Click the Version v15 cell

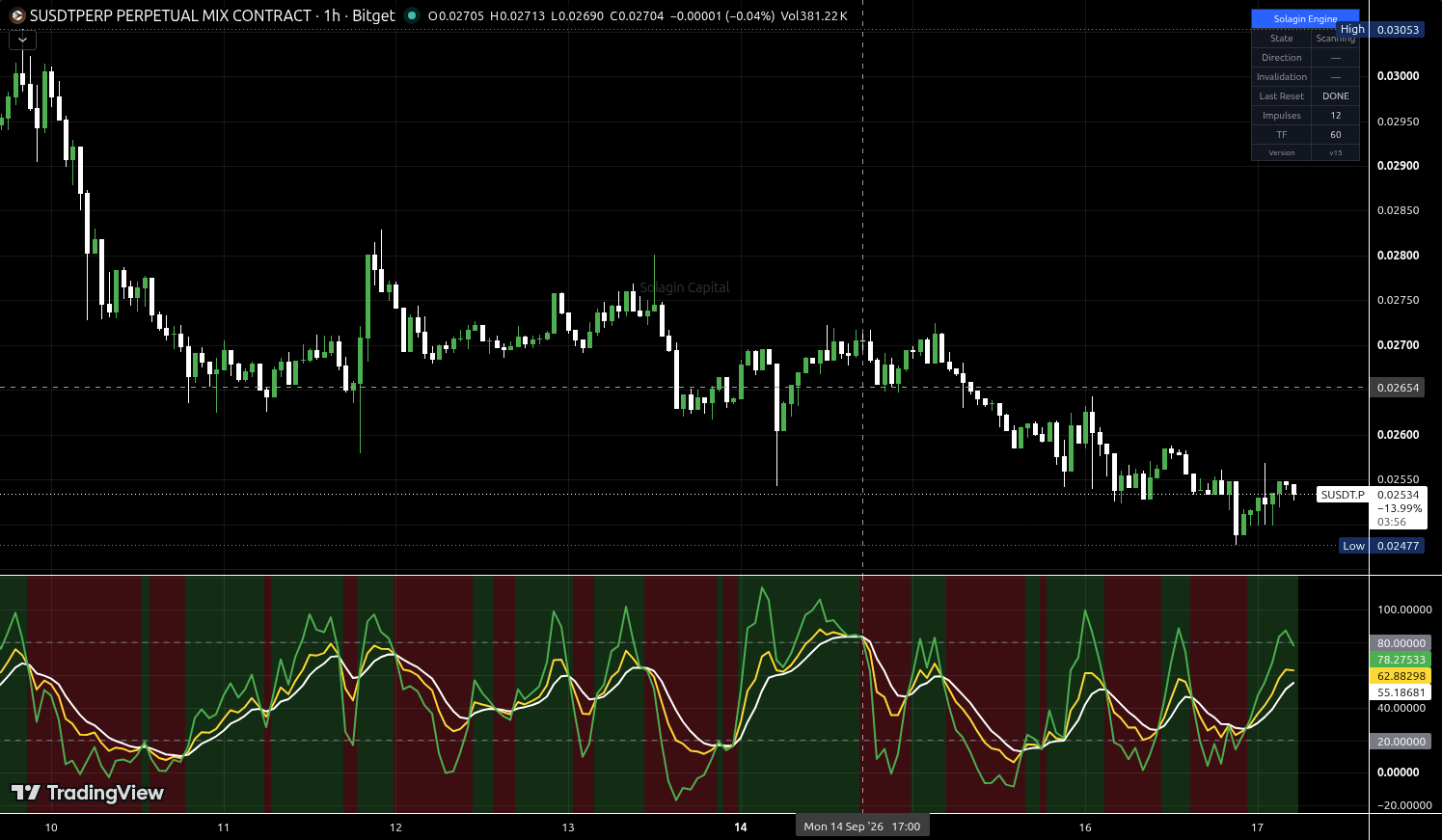[1336, 152]
